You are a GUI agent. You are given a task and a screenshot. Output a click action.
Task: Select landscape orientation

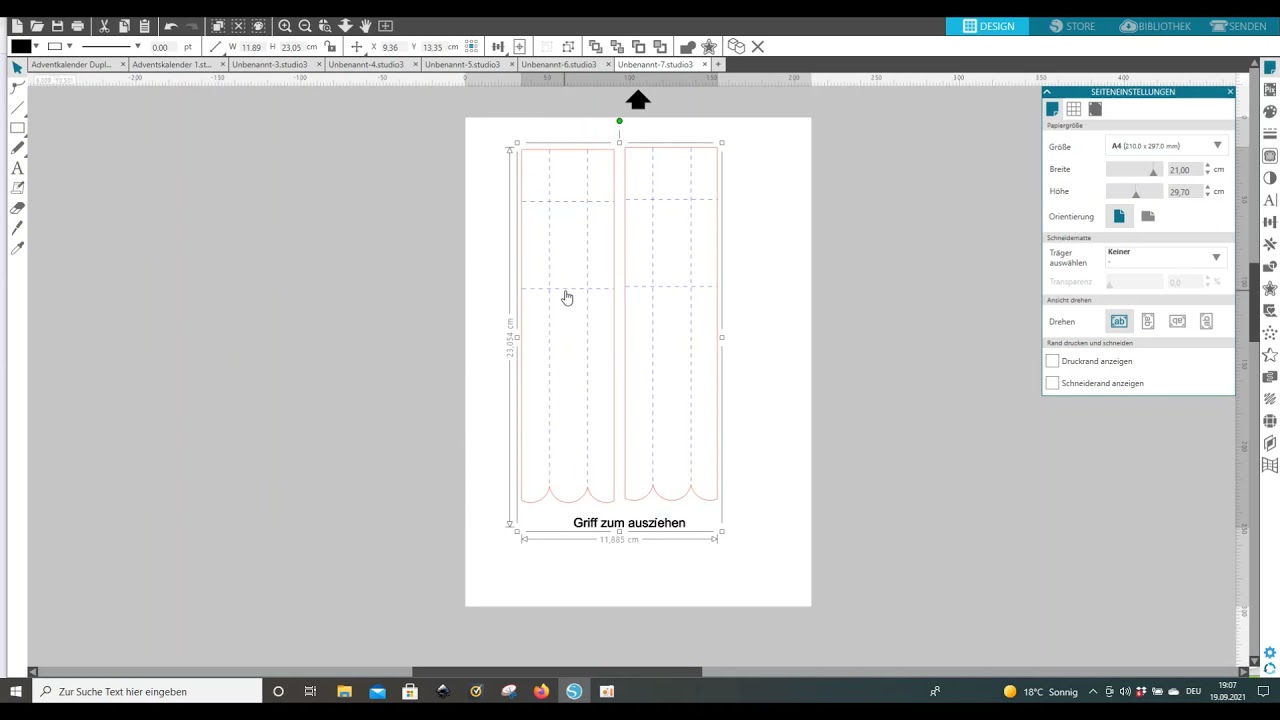pos(1148,216)
